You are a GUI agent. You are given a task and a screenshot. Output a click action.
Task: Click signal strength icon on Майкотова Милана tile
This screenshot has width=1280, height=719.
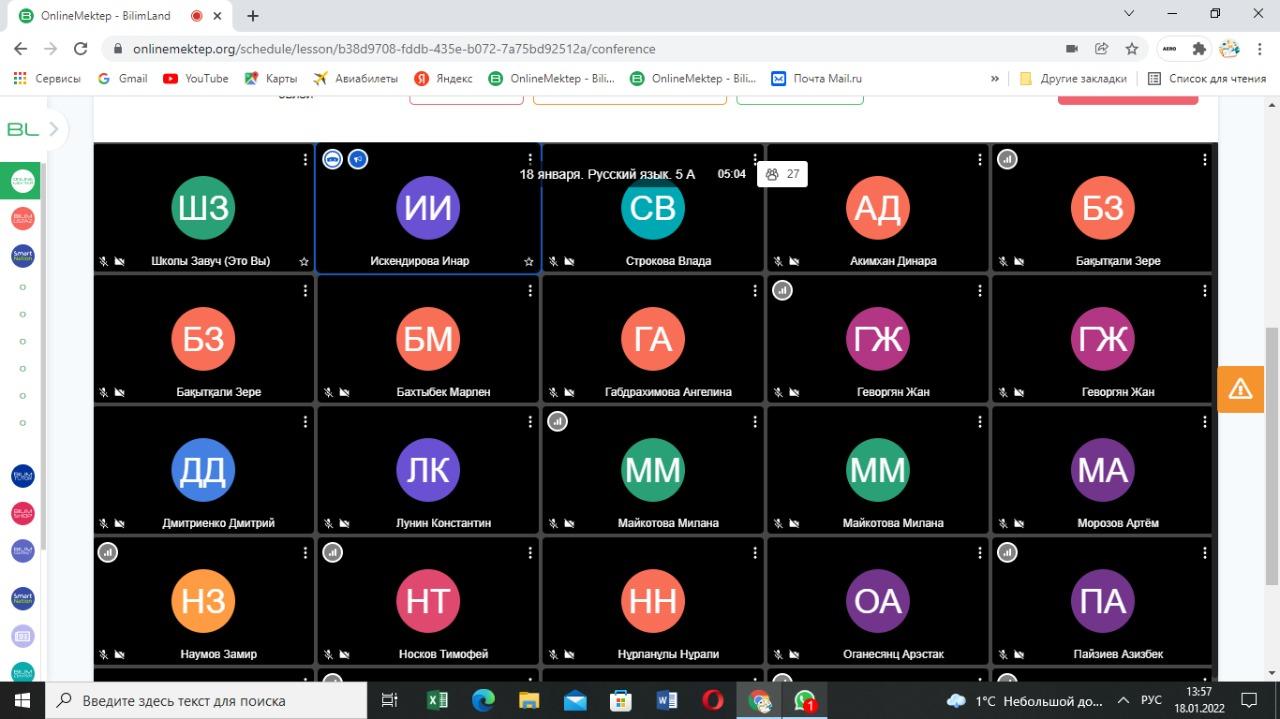558,421
